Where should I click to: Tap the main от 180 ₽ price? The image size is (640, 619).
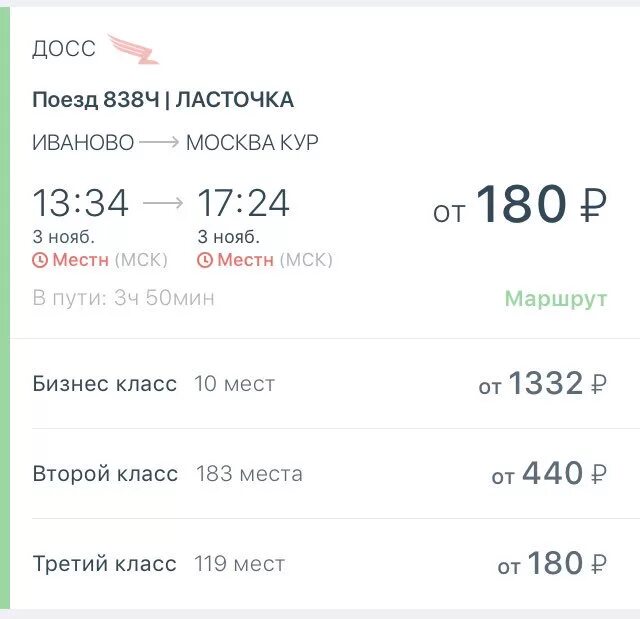click(520, 204)
